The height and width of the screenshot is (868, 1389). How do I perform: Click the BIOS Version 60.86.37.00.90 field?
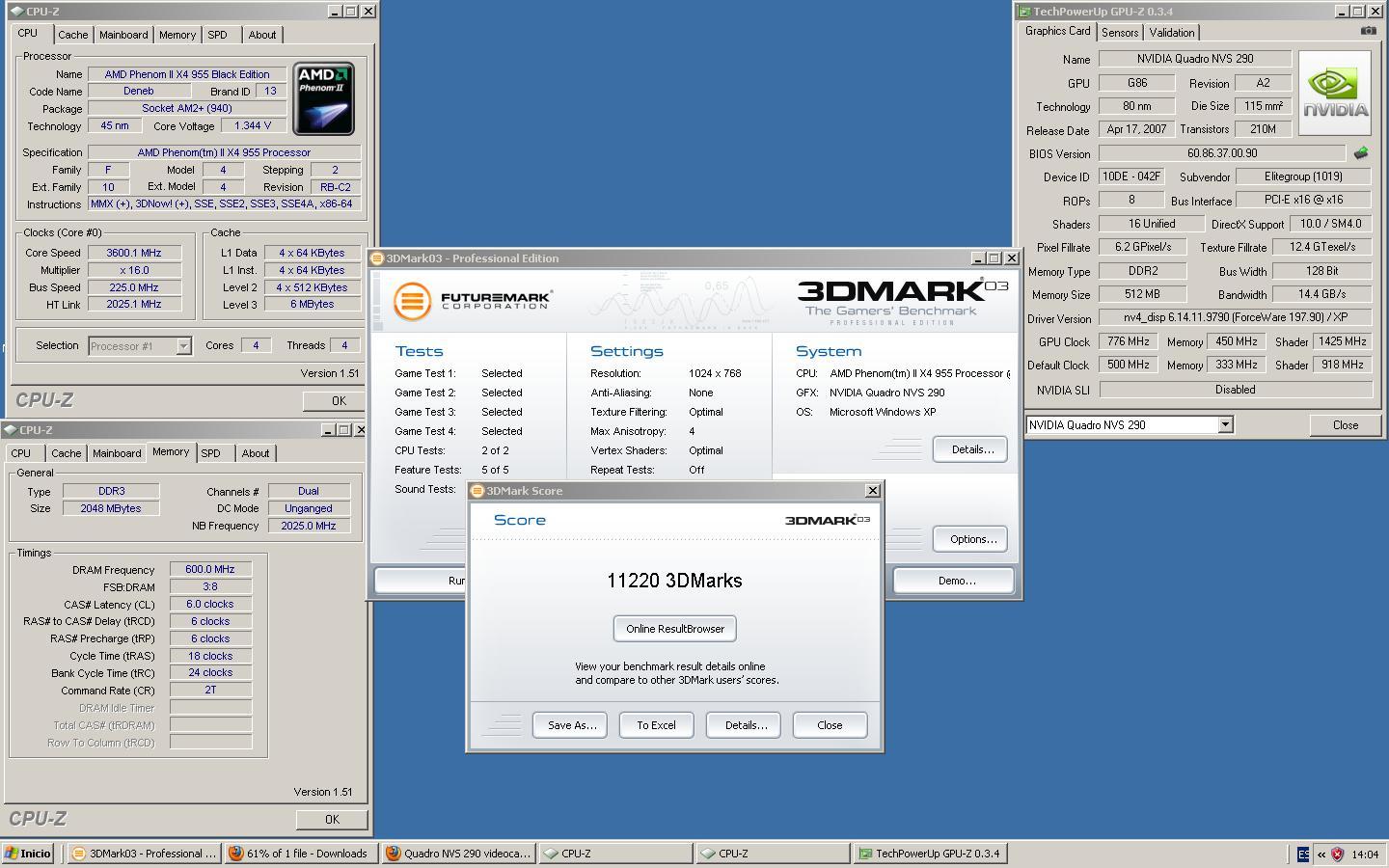(1221, 153)
